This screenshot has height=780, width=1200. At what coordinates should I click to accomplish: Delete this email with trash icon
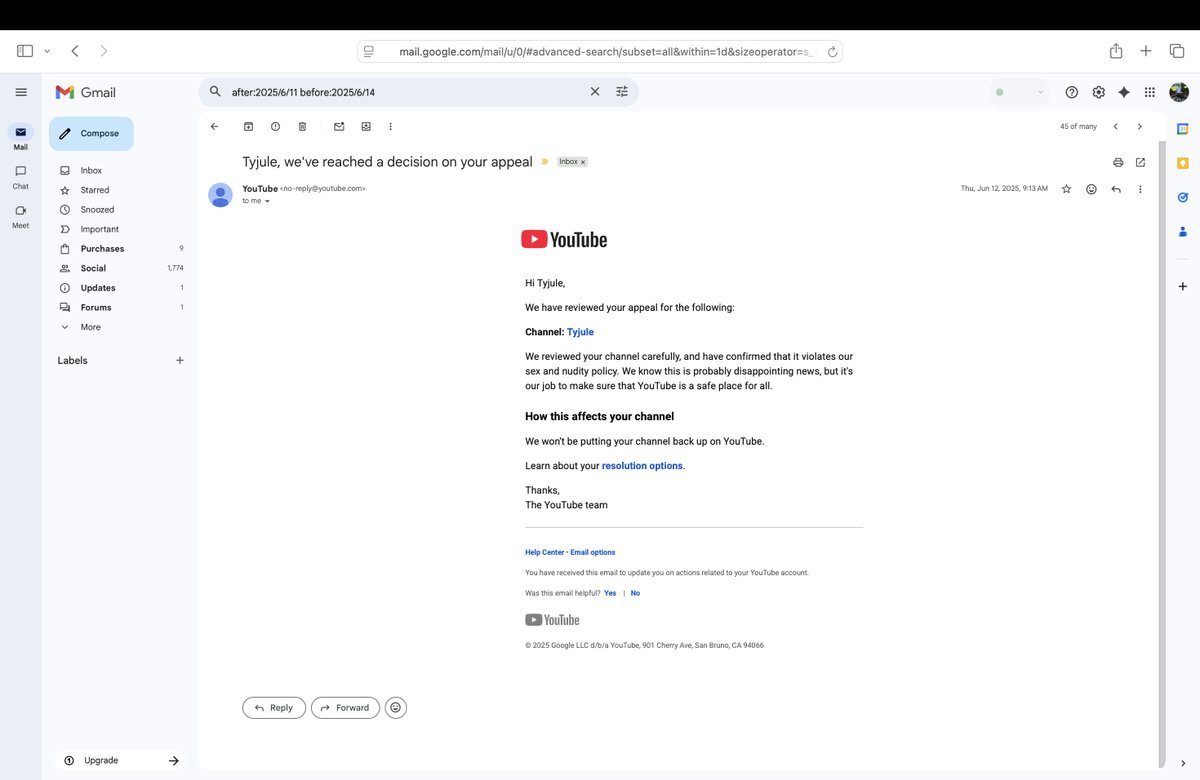[302, 127]
